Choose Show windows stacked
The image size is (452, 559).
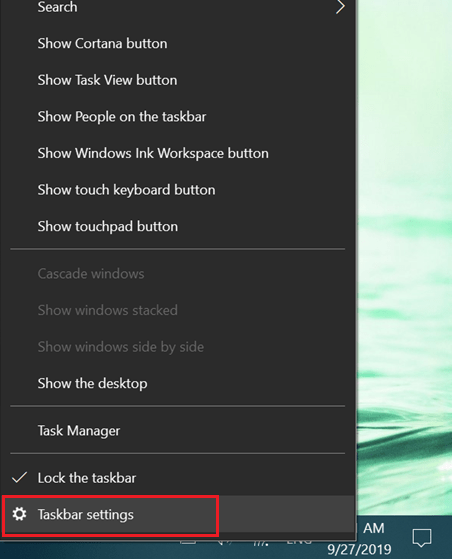(x=107, y=310)
